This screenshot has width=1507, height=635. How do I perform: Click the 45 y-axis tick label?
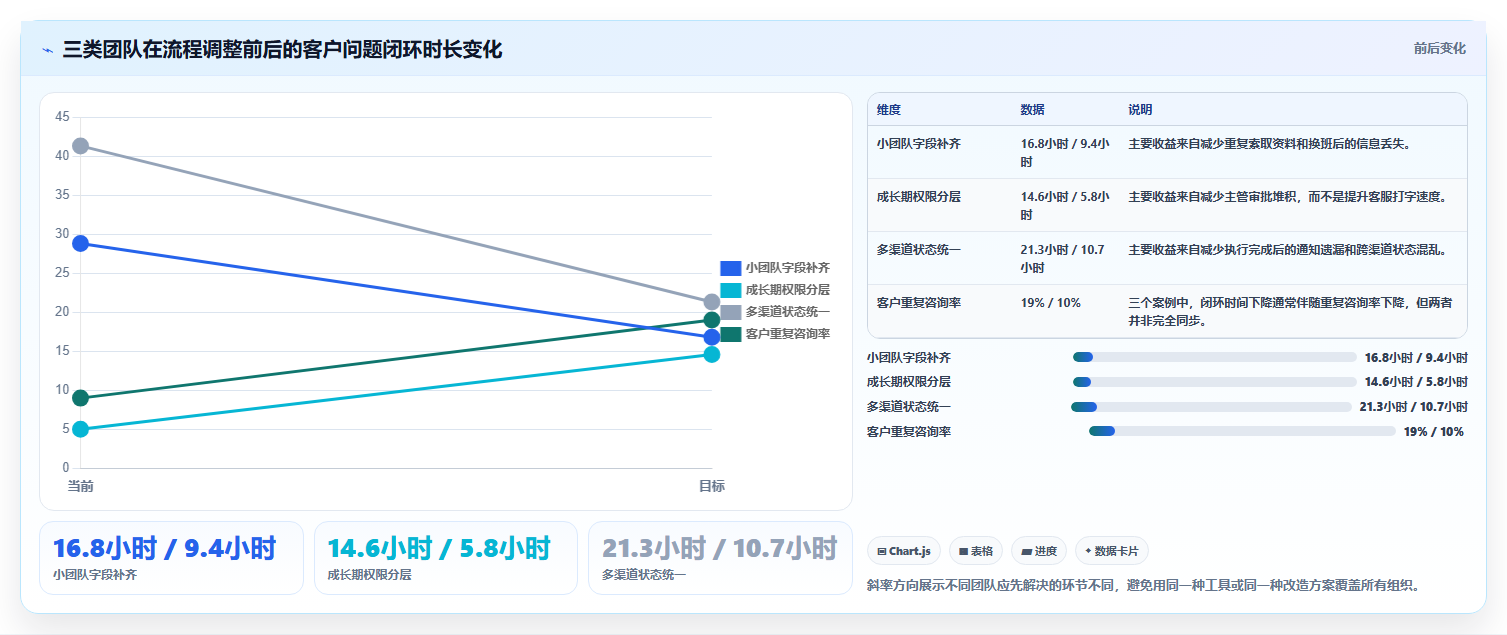click(62, 117)
